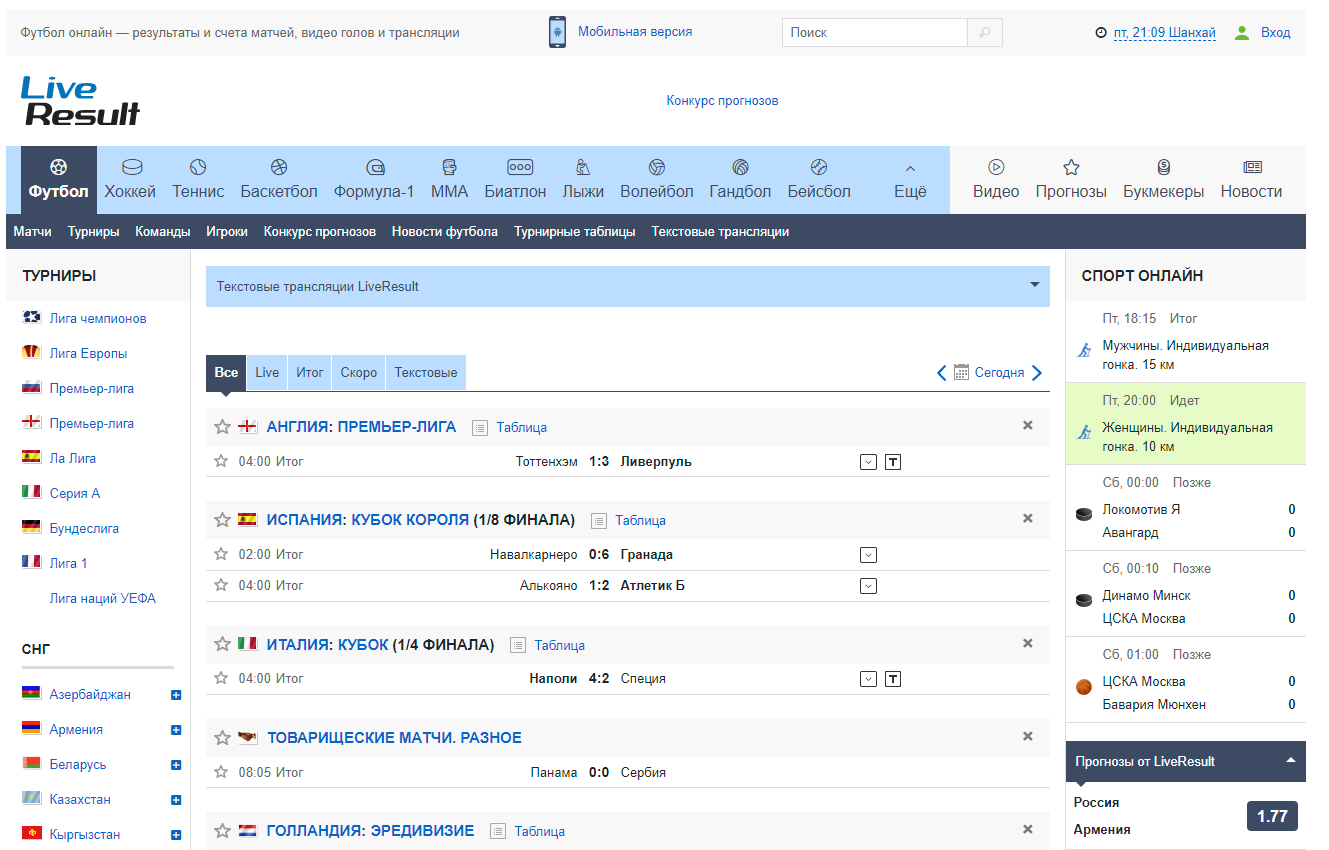The width and height of the screenshot is (1329, 850).
Task: Click the Поиск search input field
Action: pos(874,33)
